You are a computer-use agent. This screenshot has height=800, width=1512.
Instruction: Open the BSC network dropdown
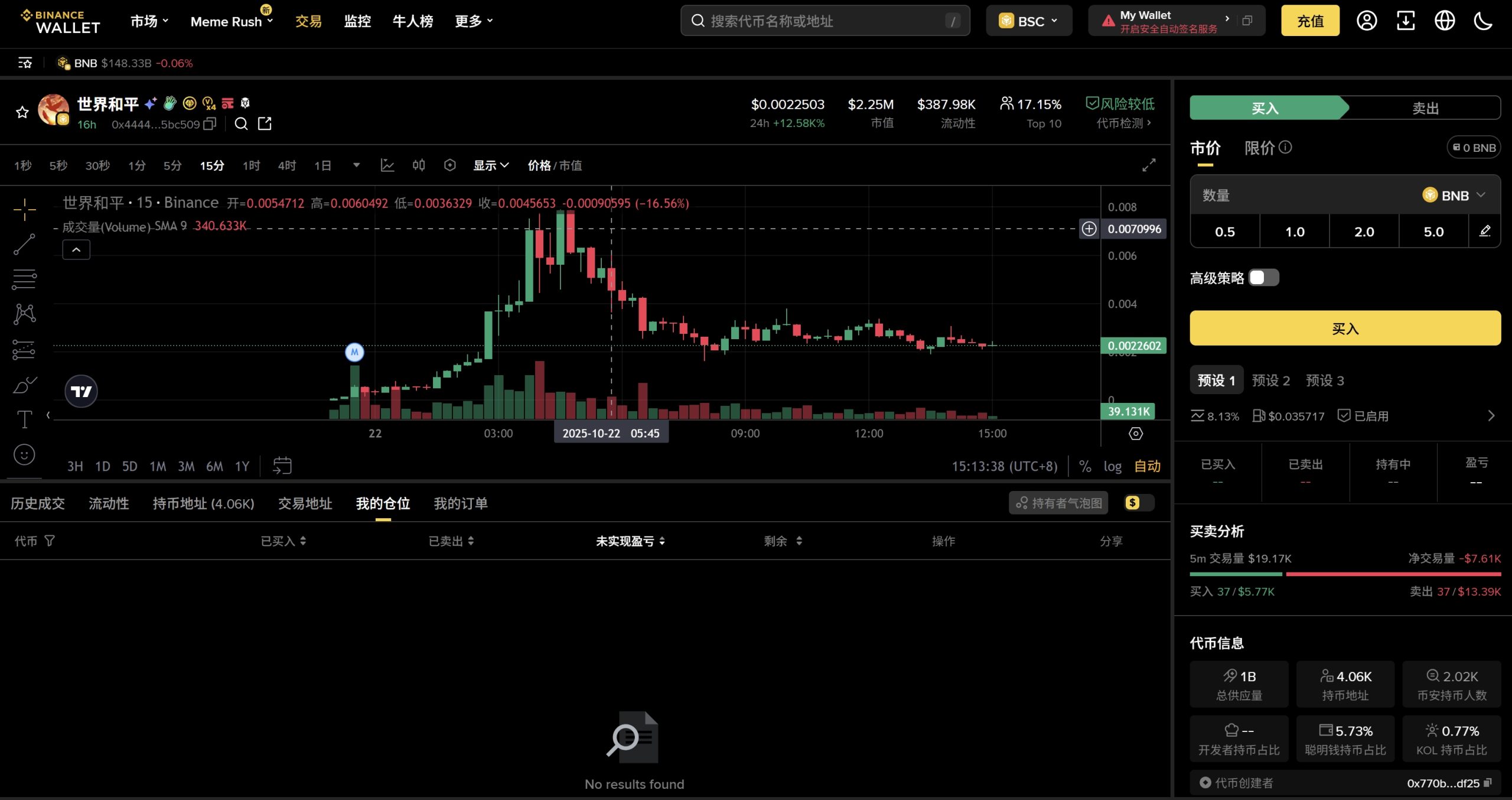point(1029,21)
